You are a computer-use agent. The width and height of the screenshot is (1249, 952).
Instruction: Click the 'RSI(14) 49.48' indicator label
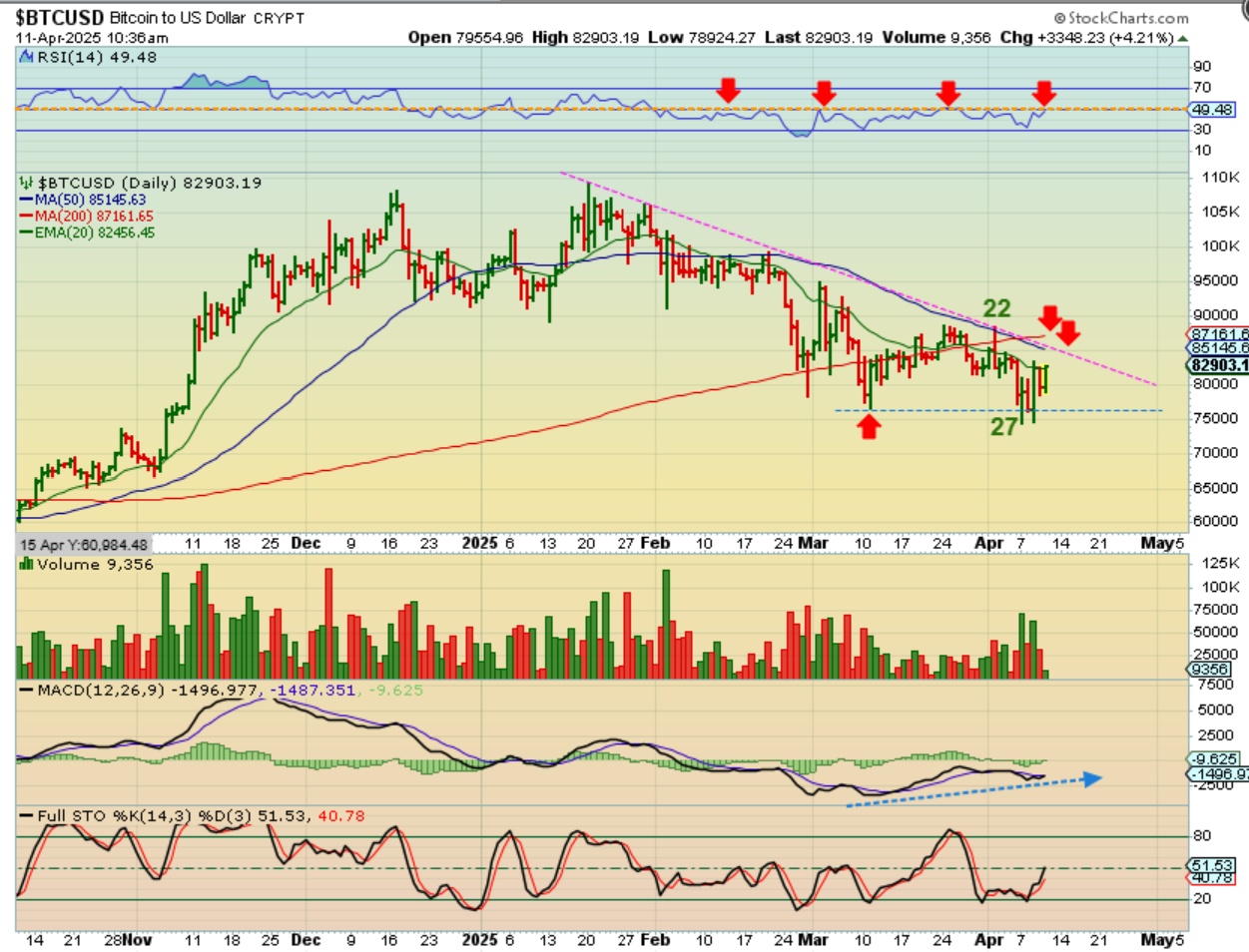click(x=96, y=58)
